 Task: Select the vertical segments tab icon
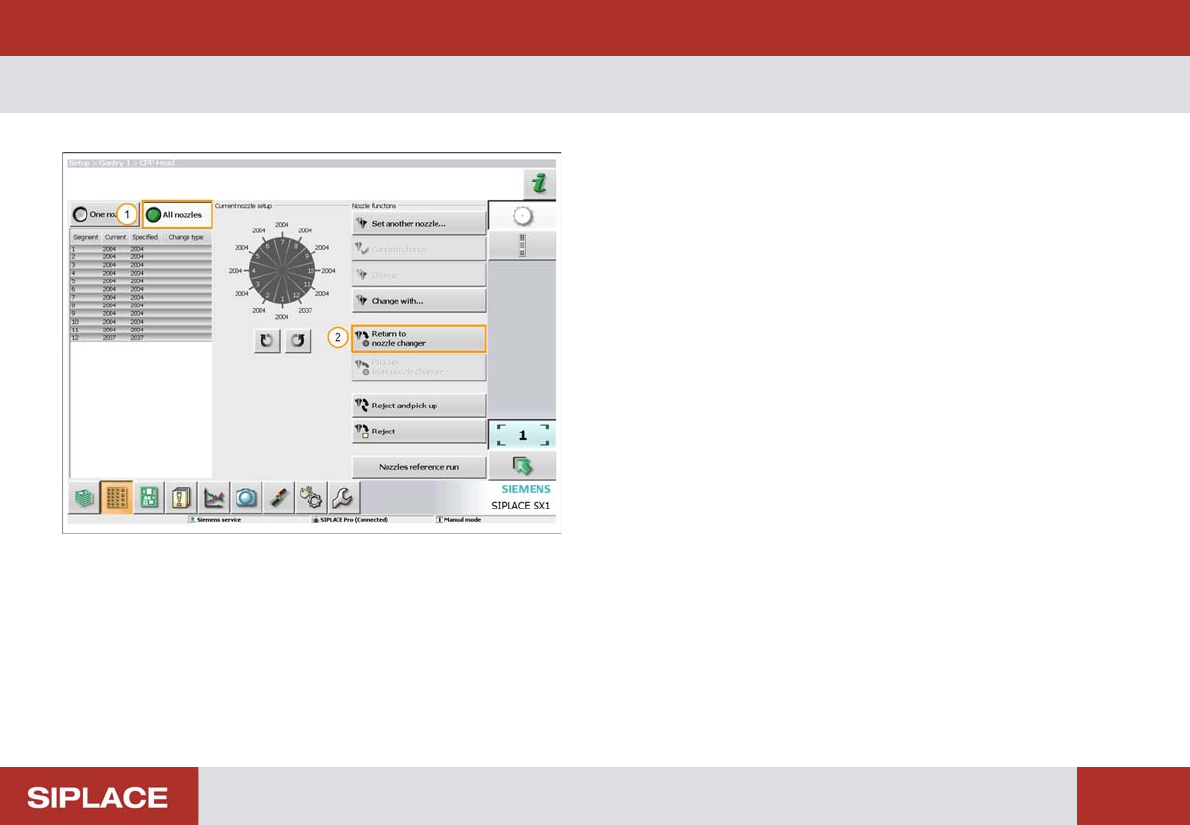[x=522, y=246]
